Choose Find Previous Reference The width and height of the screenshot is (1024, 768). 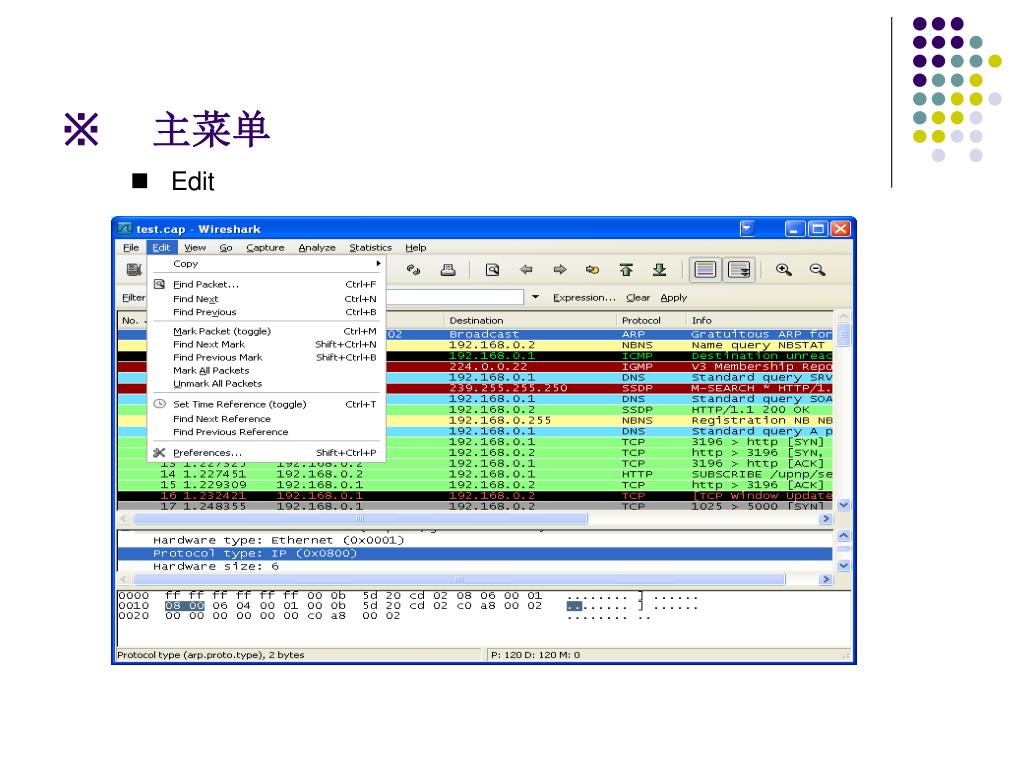coord(267,432)
